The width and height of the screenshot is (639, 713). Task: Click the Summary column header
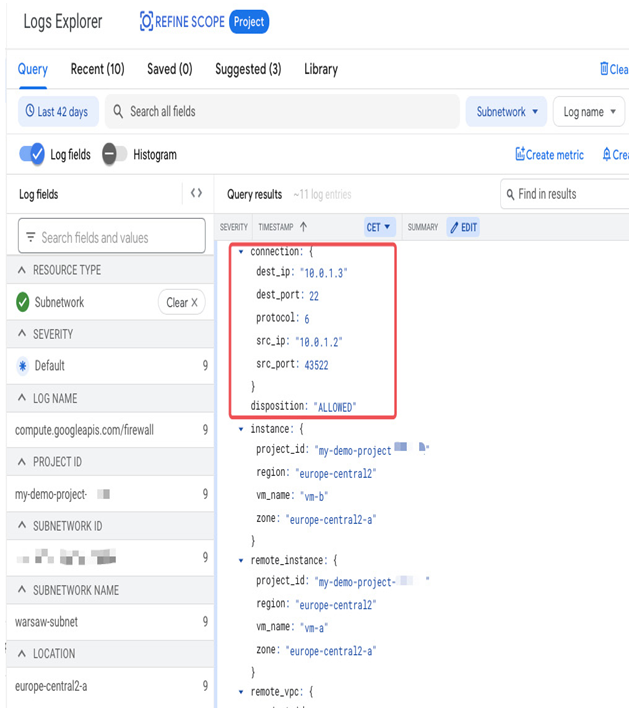pyautogui.click(x=423, y=227)
